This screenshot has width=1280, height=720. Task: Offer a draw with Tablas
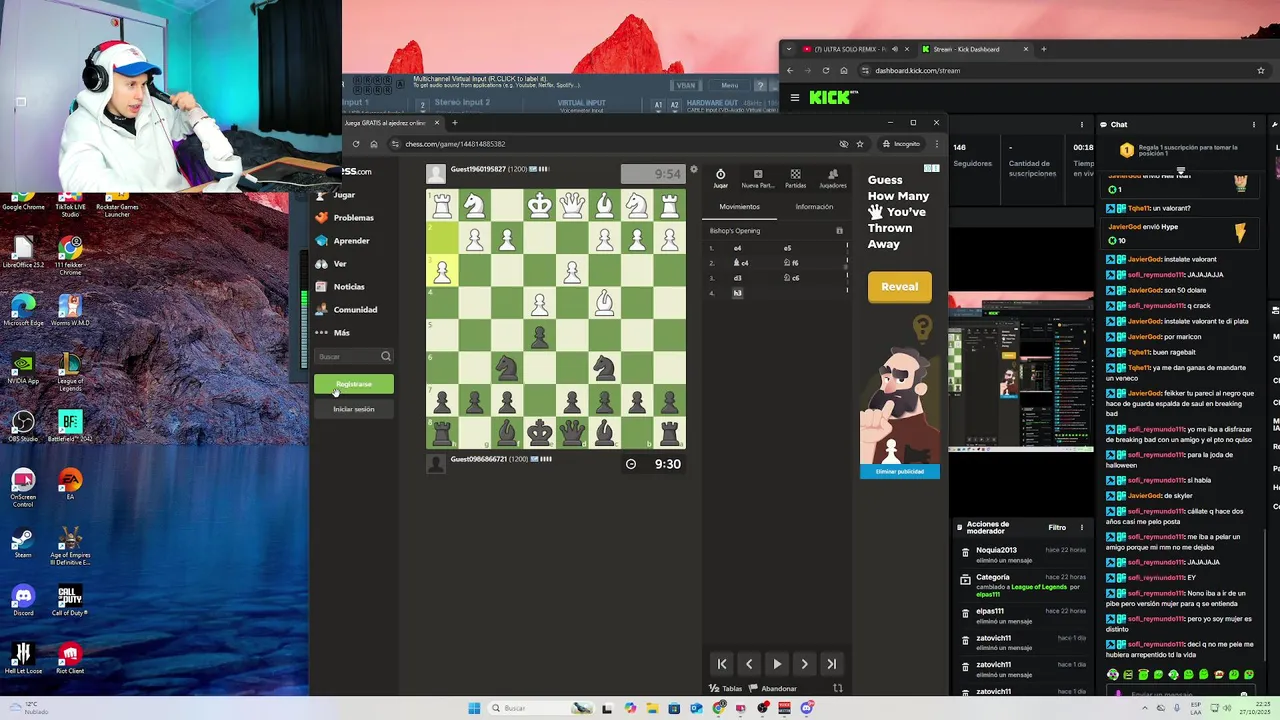pos(726,688)
